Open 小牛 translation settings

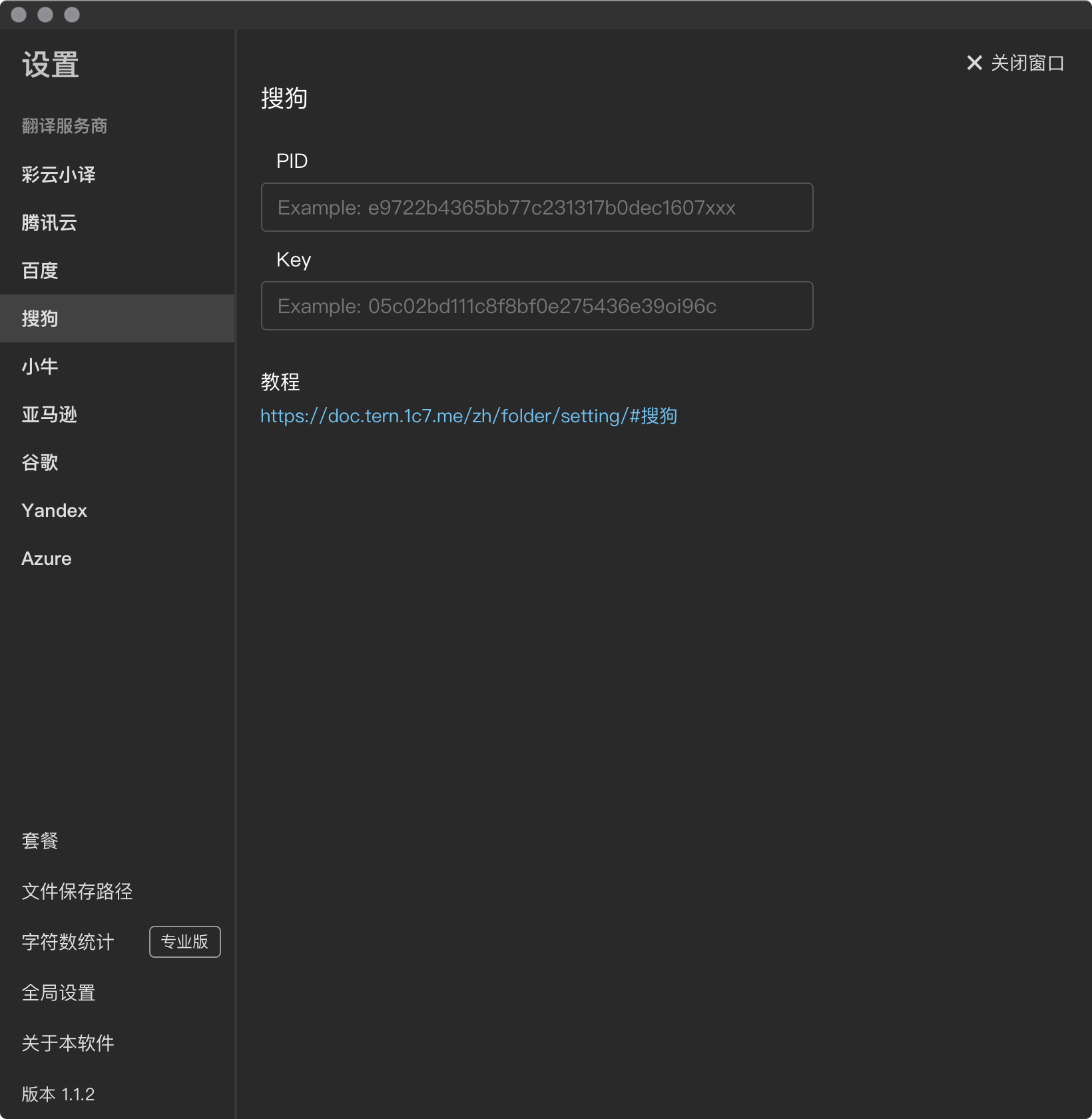click(40, 366)
